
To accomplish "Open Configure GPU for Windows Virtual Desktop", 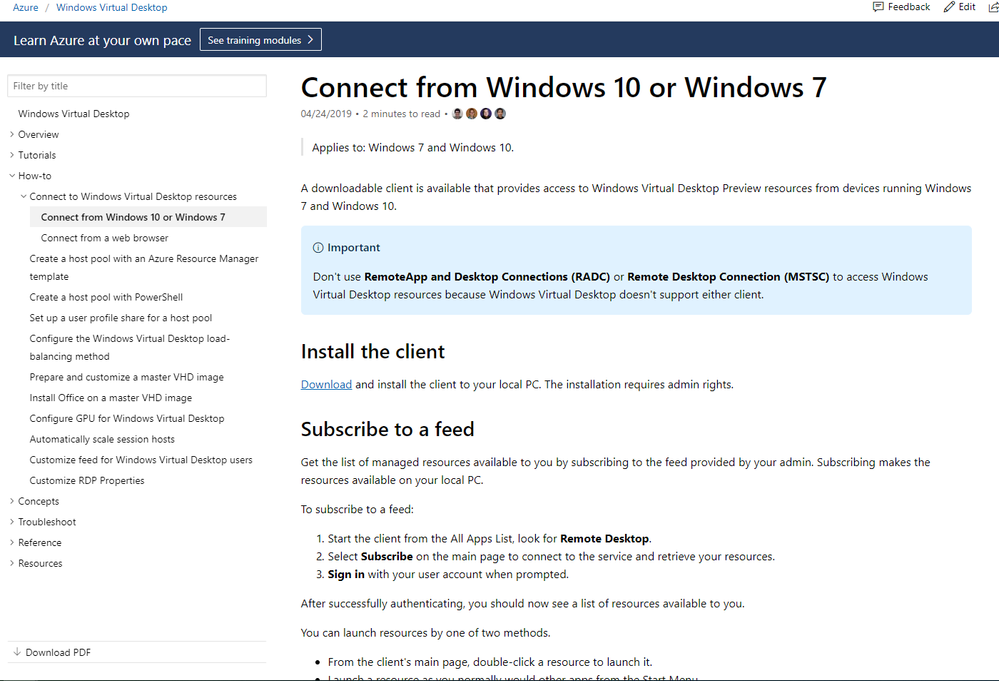I will (x=127, y=419).
